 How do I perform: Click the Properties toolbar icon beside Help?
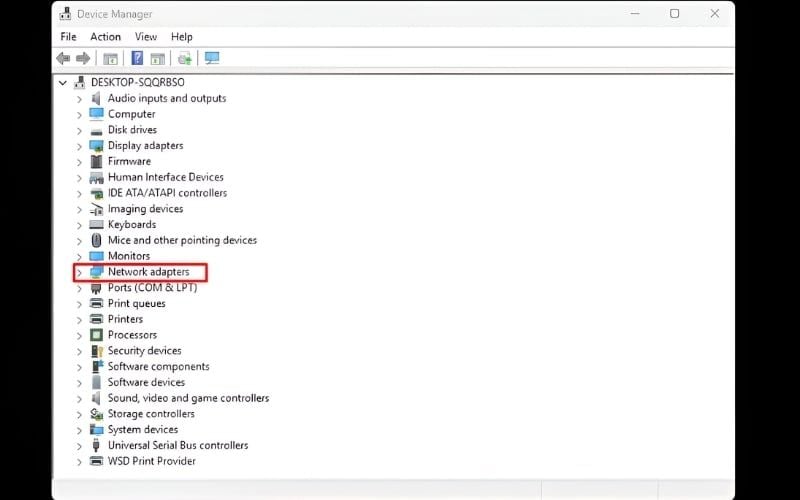(x=158, y=59)
